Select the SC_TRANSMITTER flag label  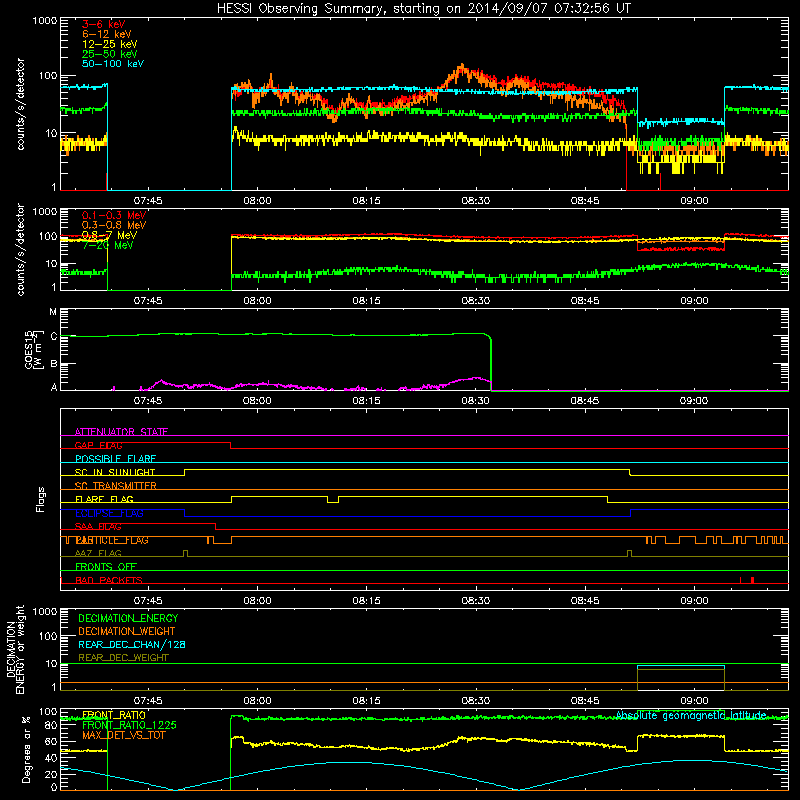(x=116, y=486)
